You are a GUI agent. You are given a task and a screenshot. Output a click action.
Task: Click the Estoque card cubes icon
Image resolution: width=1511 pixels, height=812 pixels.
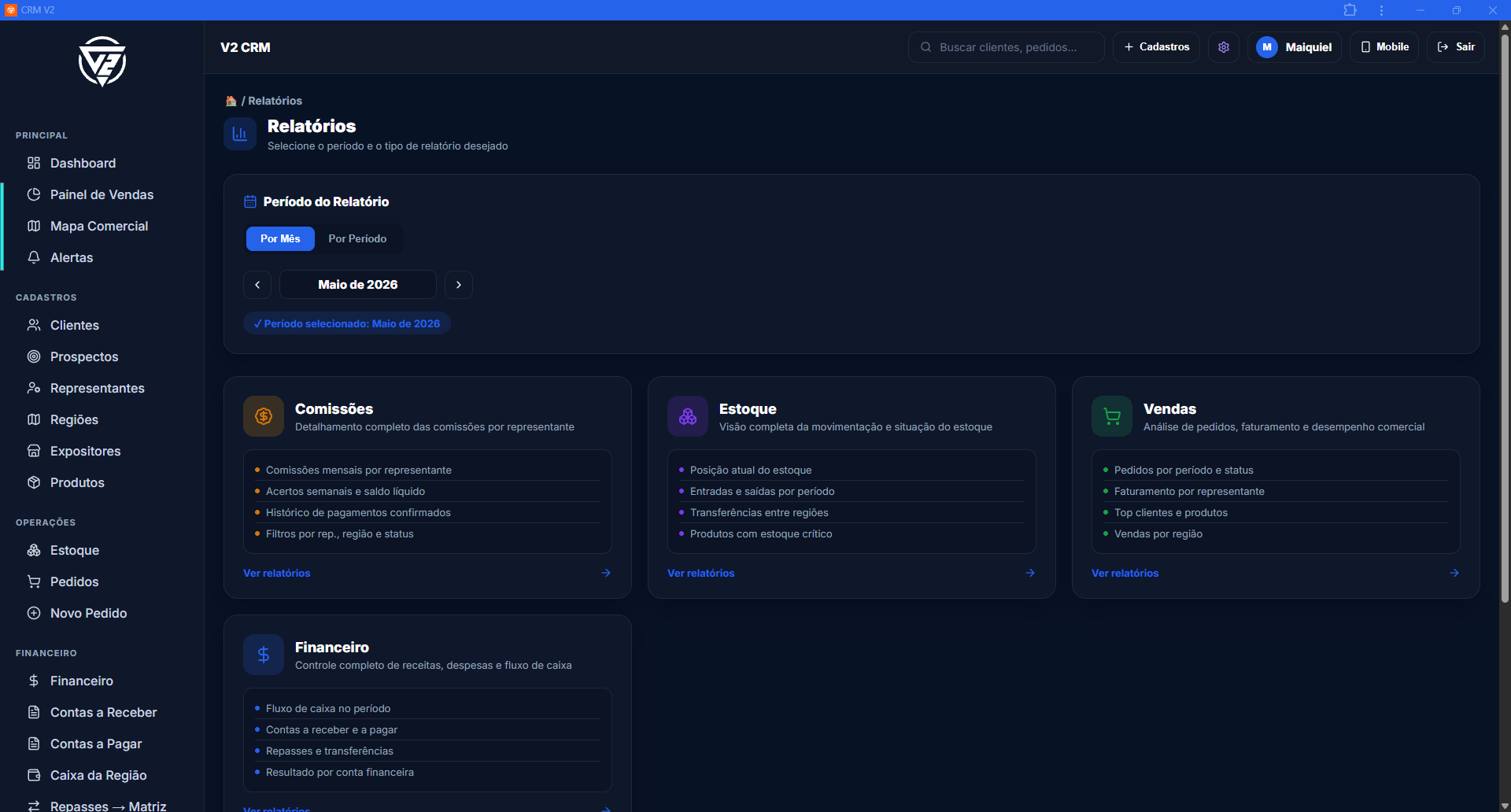[x=688, y=416]
